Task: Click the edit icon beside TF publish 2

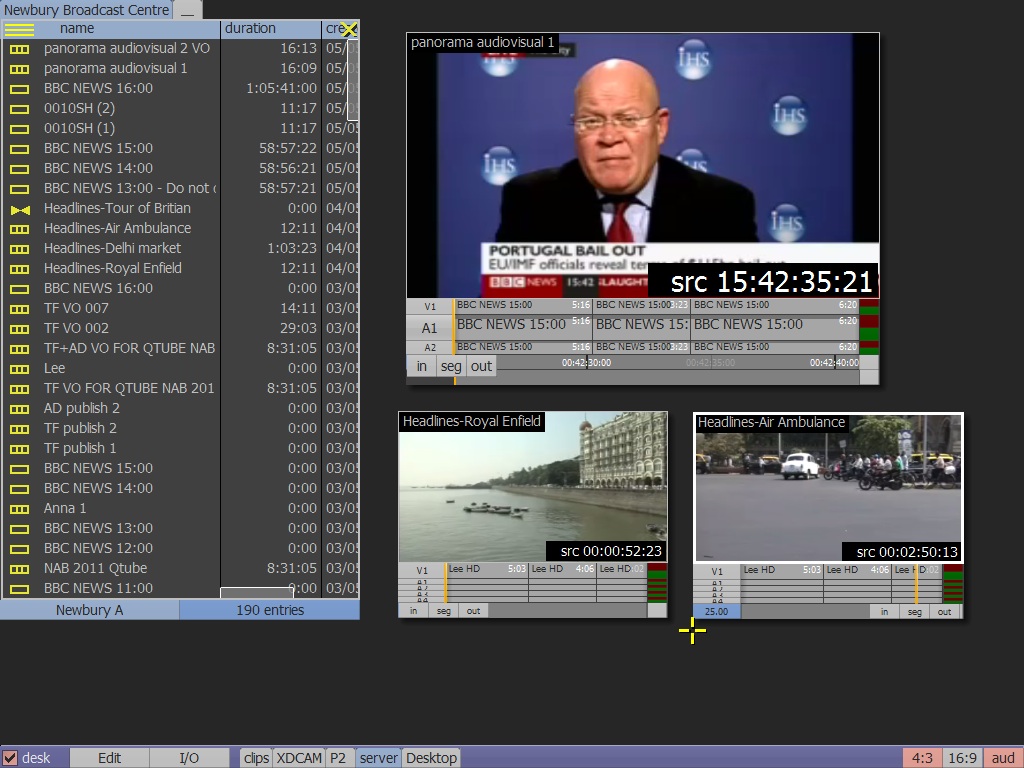Action: point(20,429)
